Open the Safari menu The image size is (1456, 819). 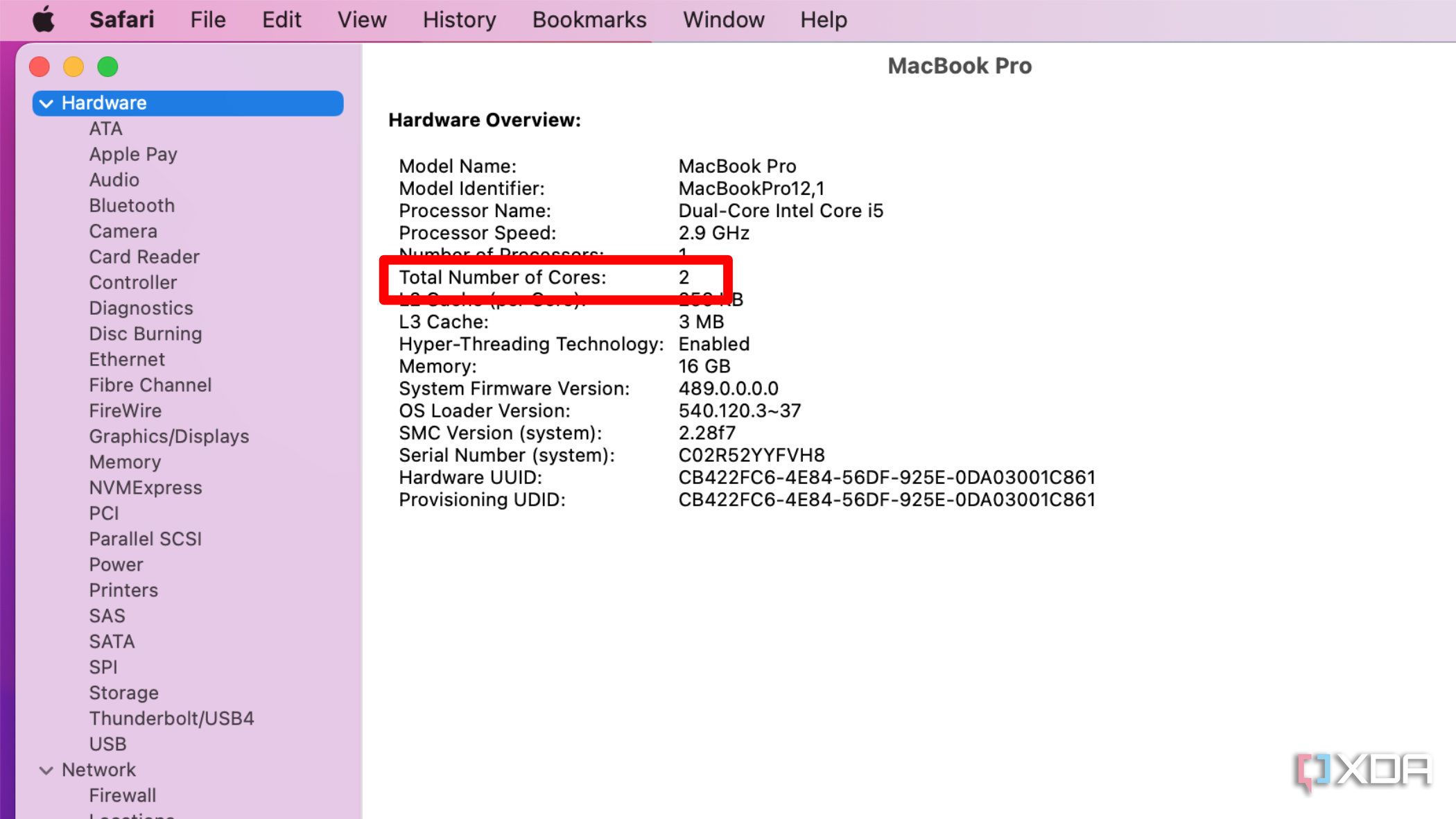[x=121, y=19]
